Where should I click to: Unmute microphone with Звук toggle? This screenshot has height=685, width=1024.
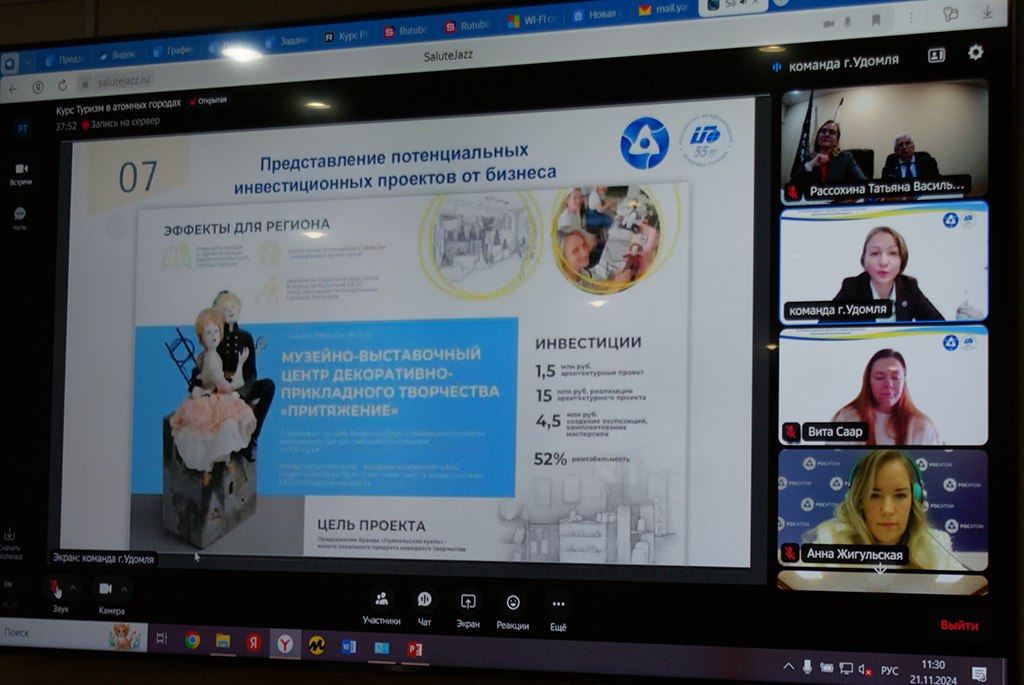coord(55,588)
